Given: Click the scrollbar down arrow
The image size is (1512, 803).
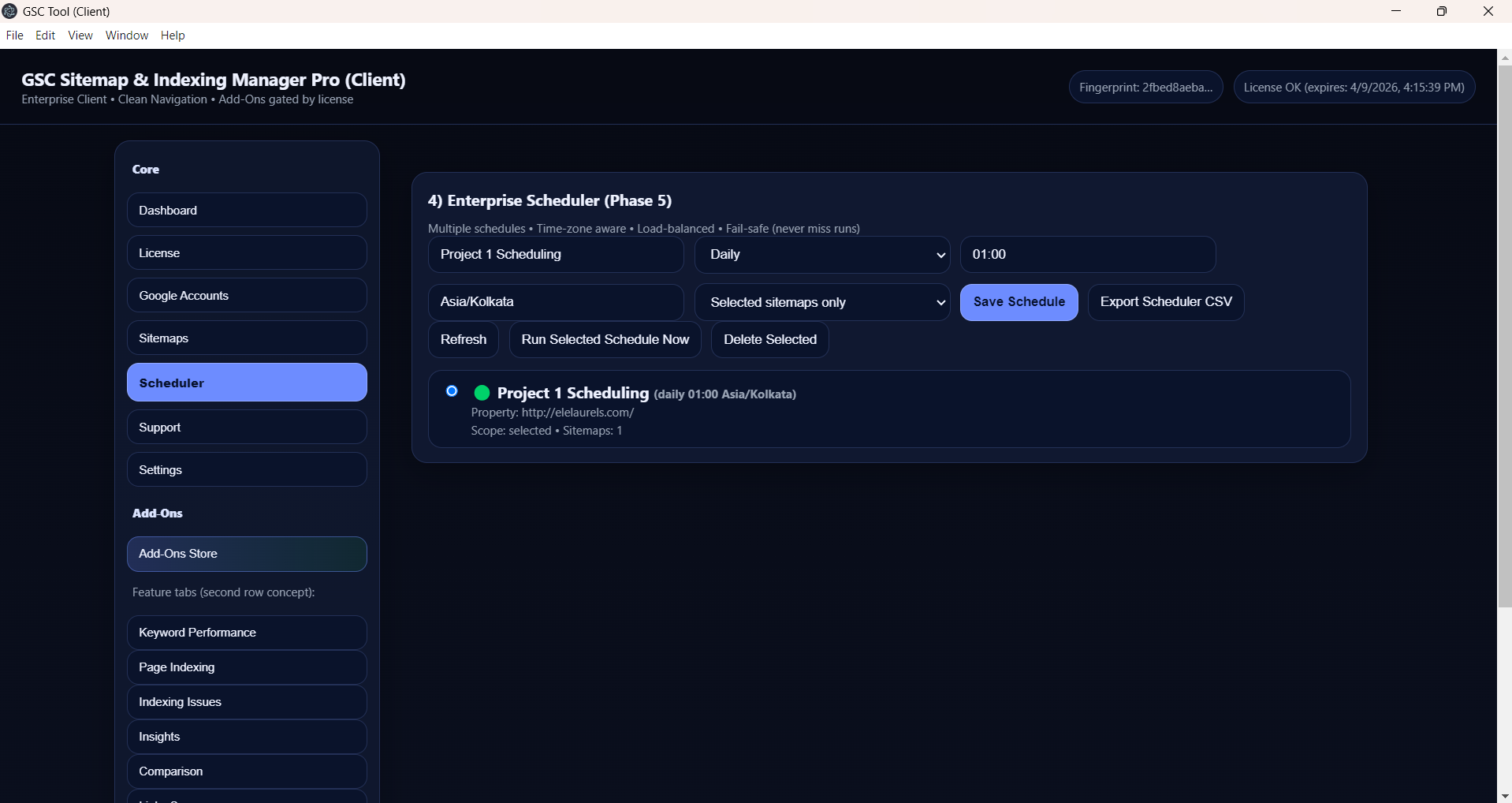Looking at the screenshot, I should coord(1504,796).
